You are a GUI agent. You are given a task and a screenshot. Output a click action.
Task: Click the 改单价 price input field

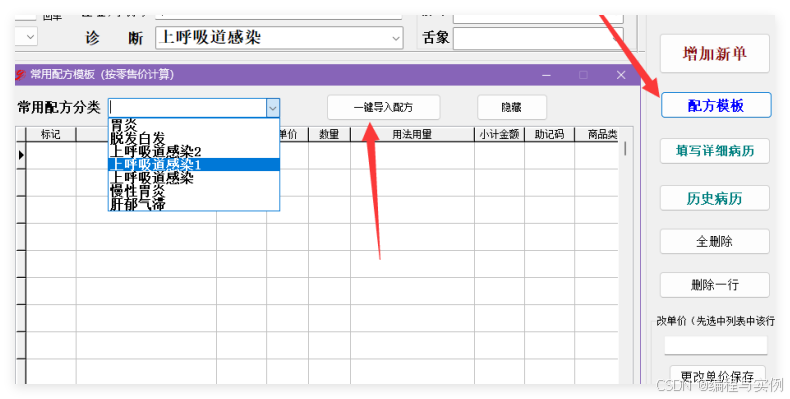click(715, 346)
